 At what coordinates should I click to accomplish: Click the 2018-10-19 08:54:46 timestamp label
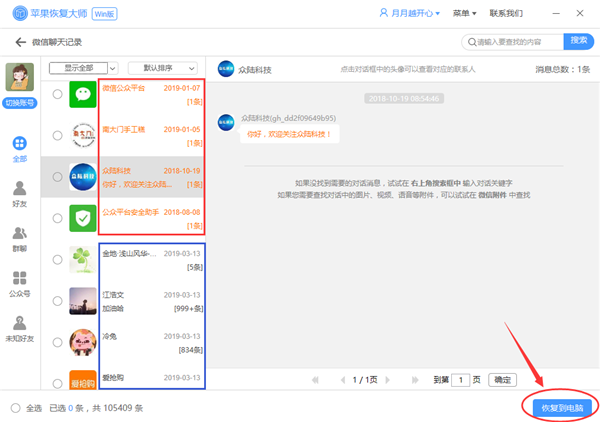[404, 99]
